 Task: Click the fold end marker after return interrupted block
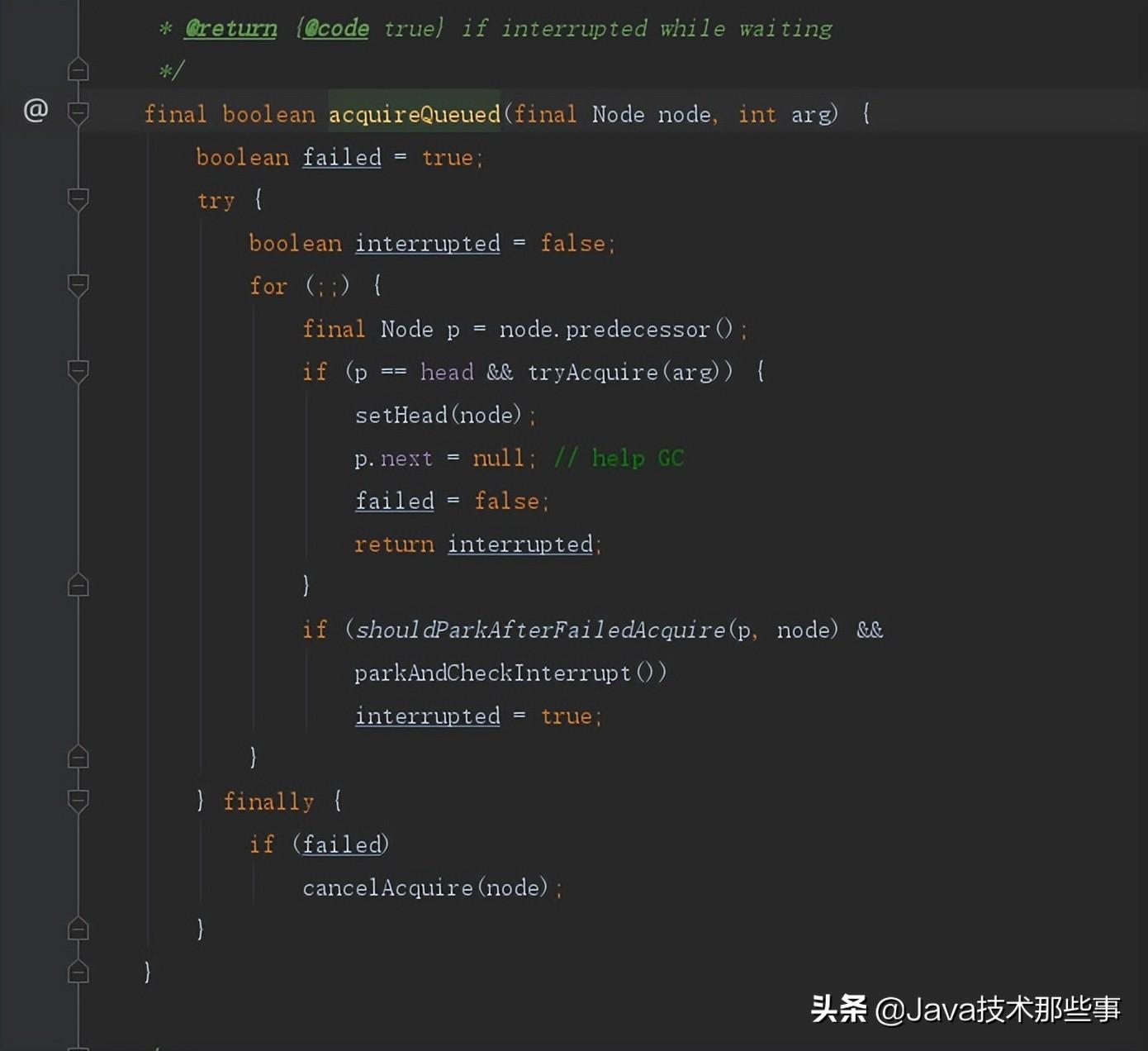click(78, 585)
